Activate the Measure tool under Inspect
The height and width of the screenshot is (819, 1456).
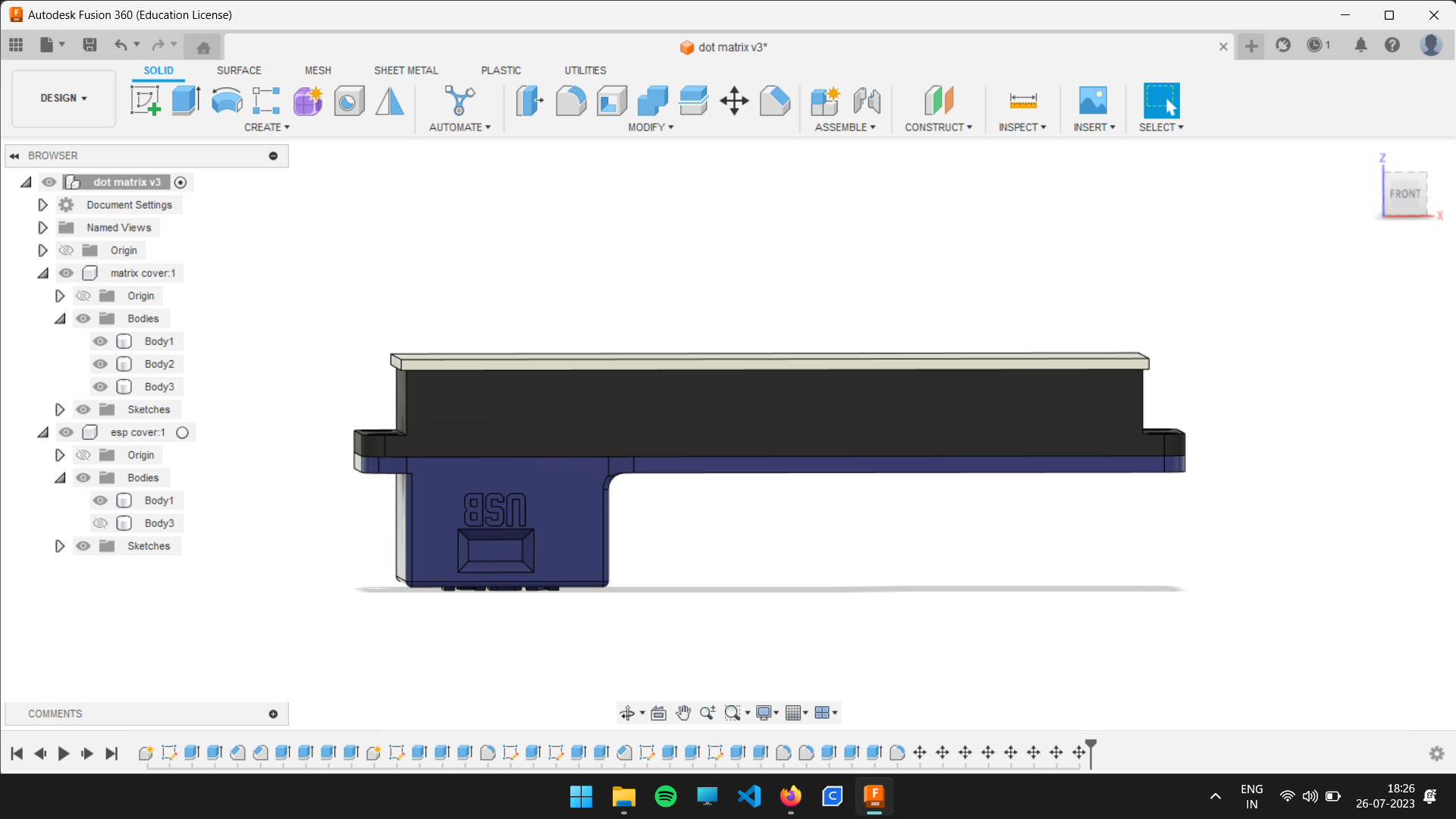point(1022,101)
